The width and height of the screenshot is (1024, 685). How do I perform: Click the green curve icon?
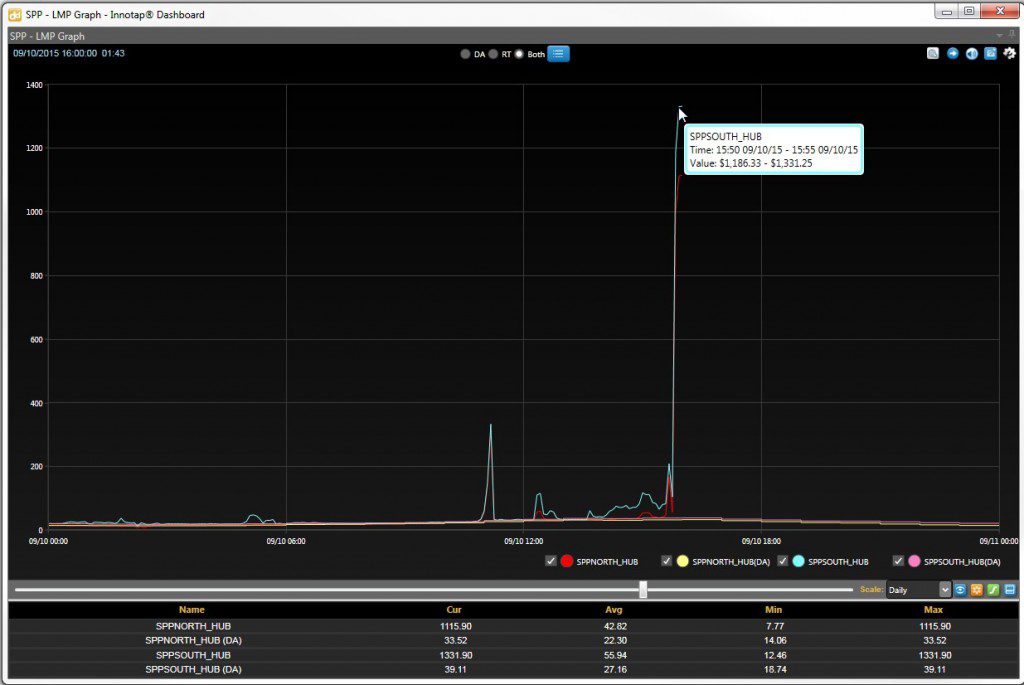coord(993,590)
